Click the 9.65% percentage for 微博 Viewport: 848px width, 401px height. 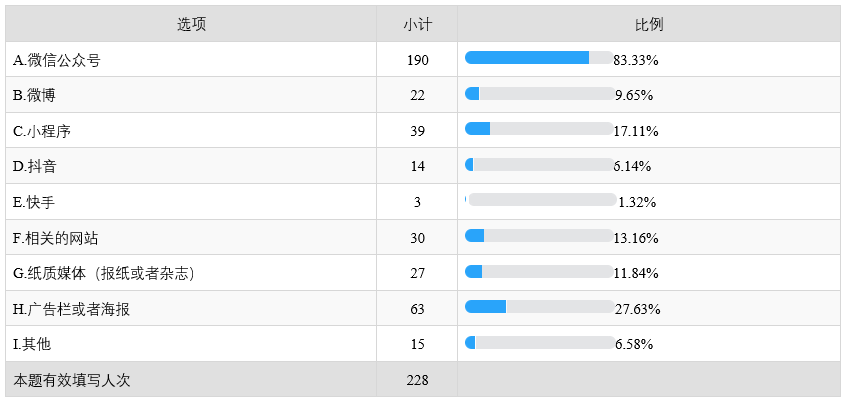click(x=635, y=95)
